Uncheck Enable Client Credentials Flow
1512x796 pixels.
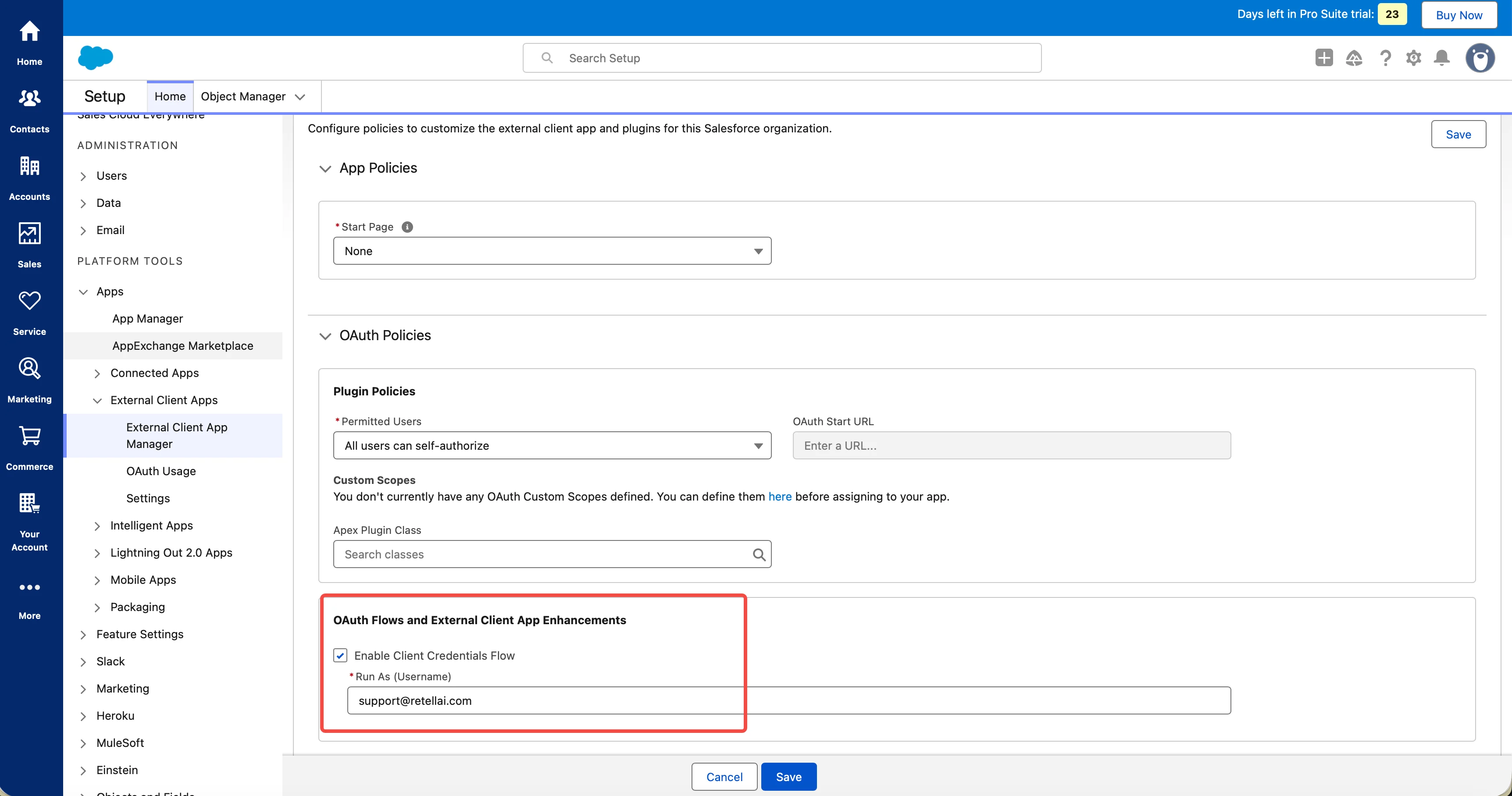tap(340, 655)
